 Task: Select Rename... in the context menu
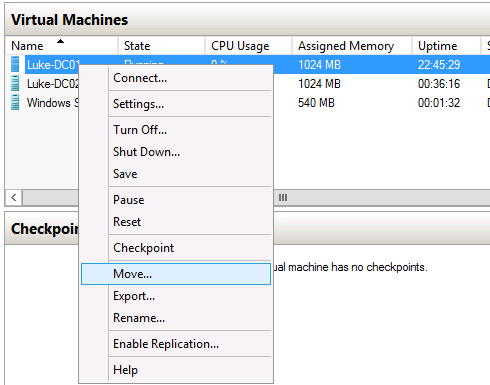pyautogui.click(x=176, y=318)
